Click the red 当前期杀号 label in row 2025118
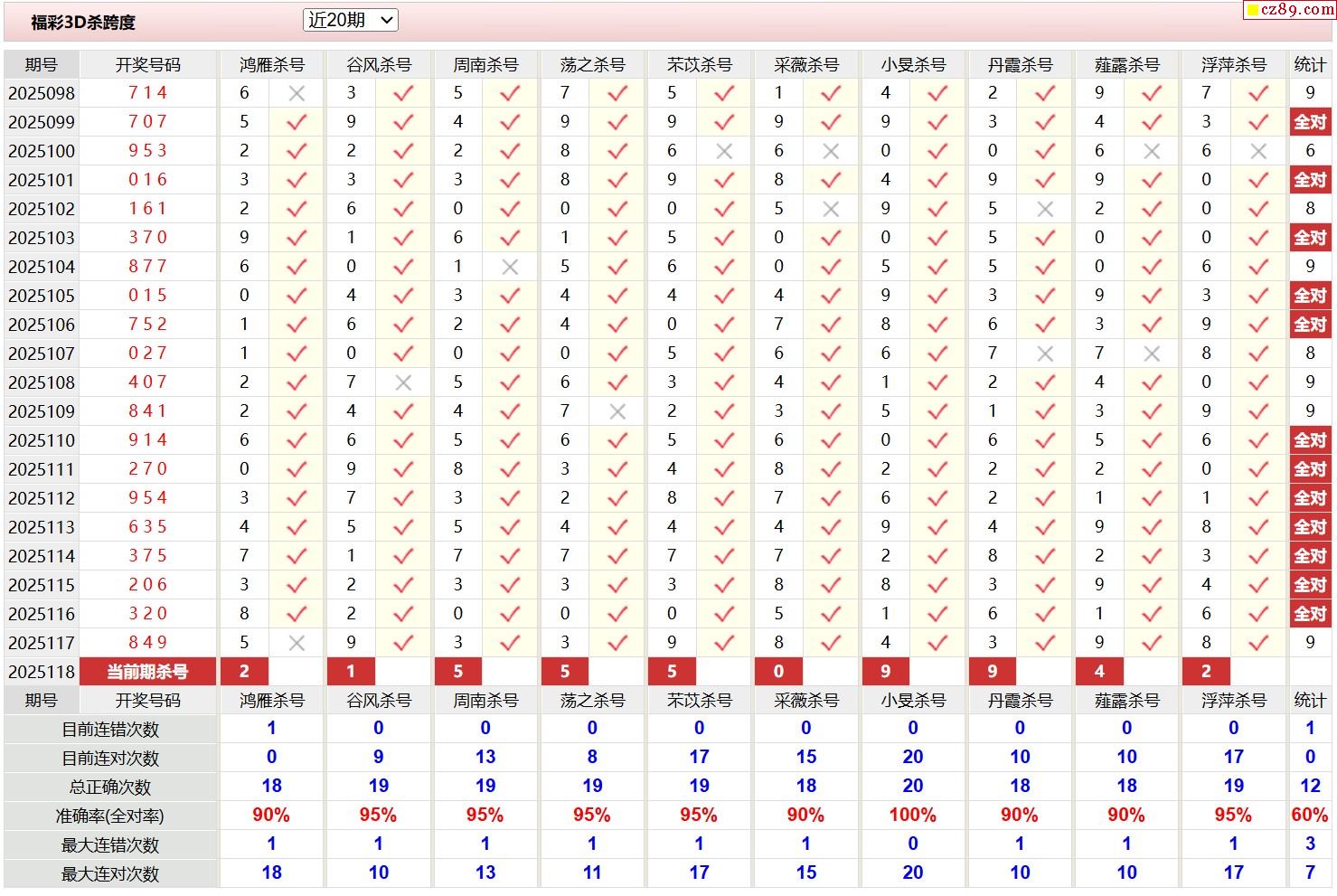This screenshot has height=896, width=1337. coord(148,672)
